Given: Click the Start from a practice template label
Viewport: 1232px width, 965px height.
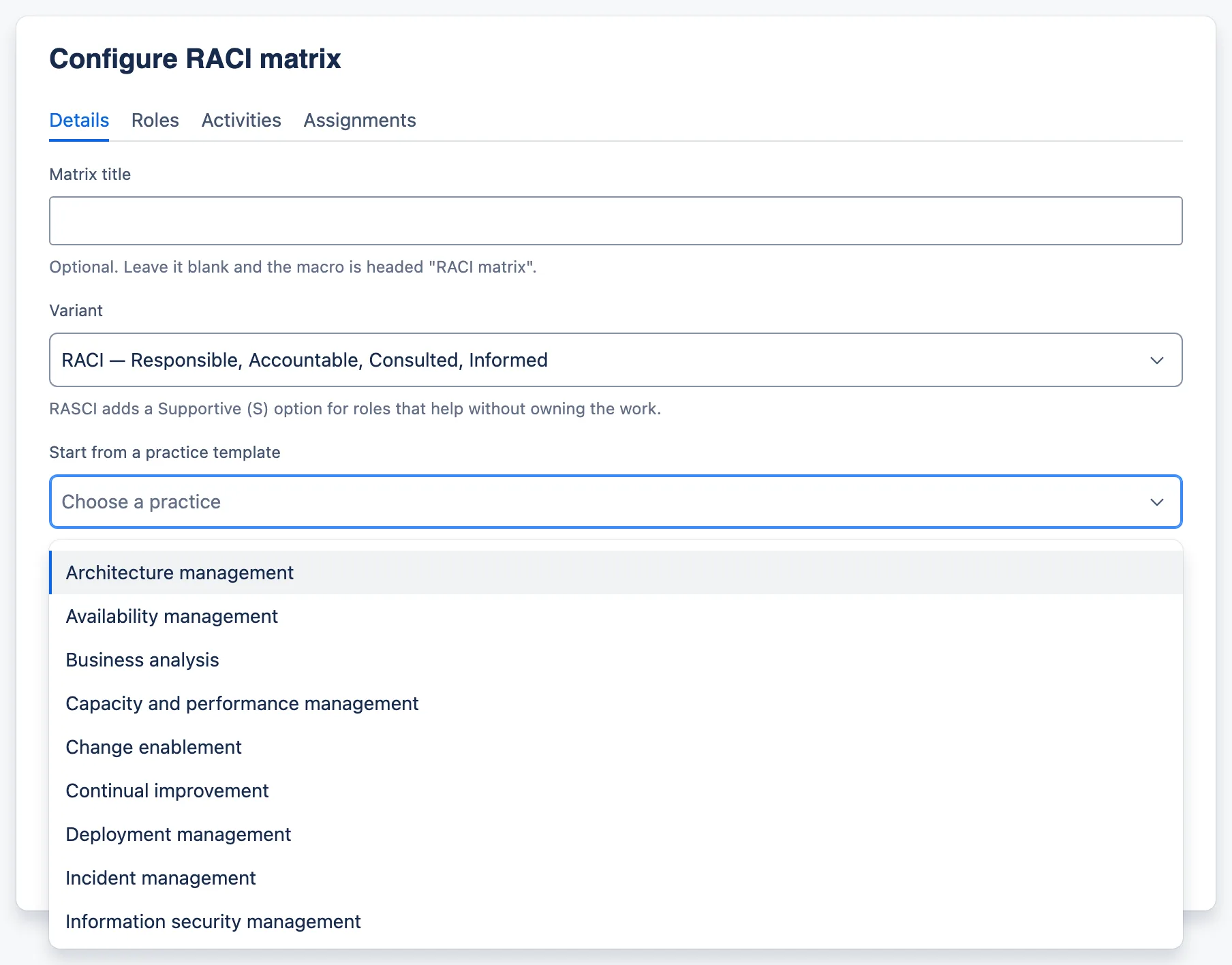Looking at the screenshot, I should coord(165,453).
